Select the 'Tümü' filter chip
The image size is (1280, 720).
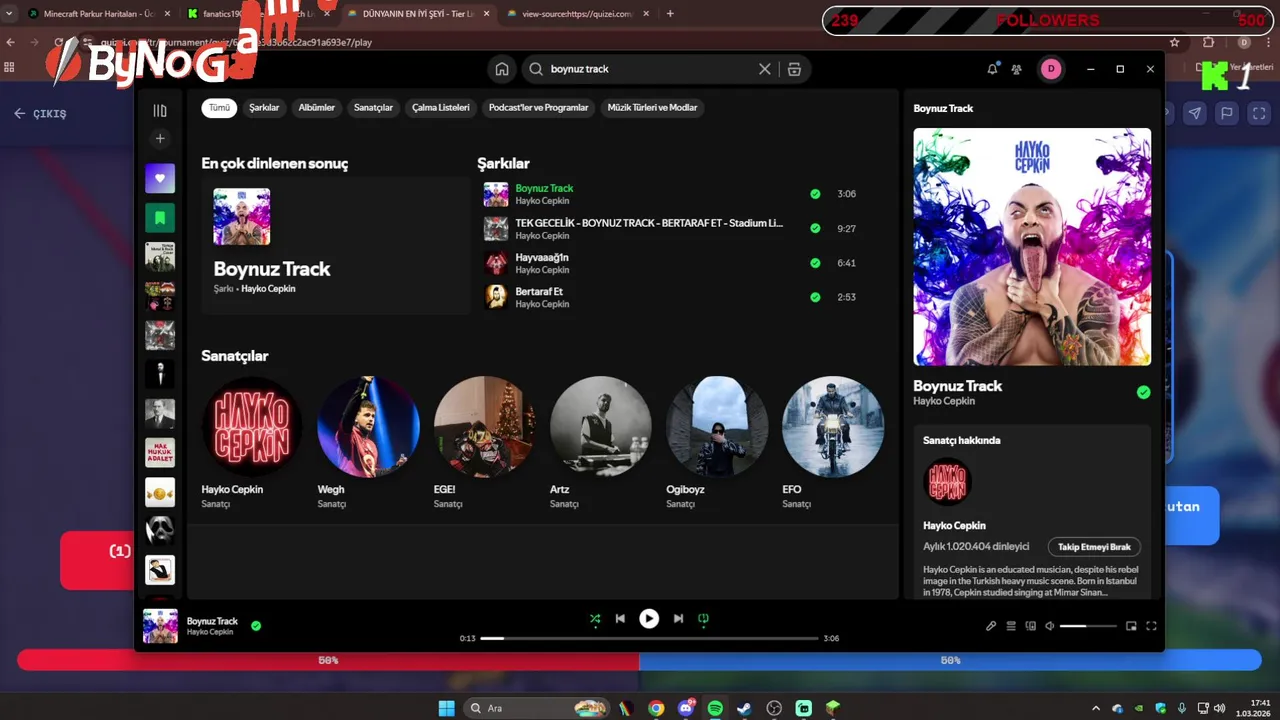tap(219, 108)
